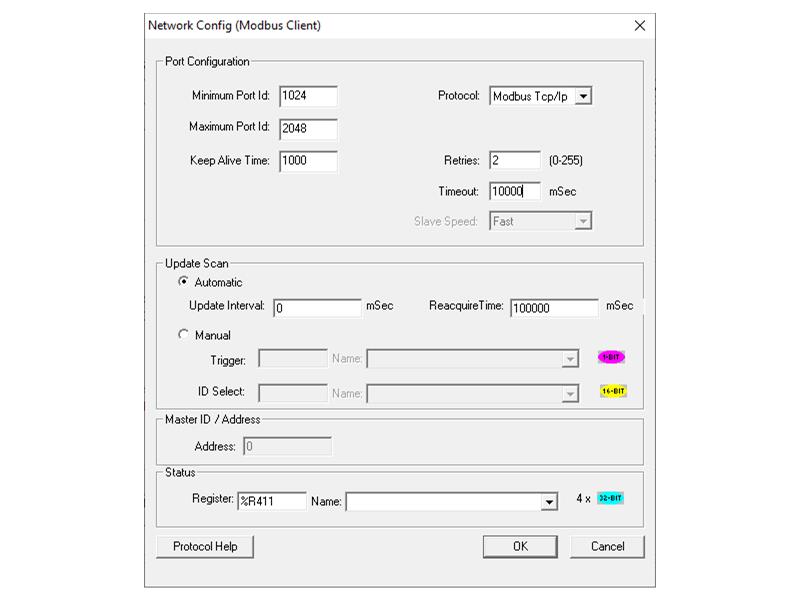Click the Timeout input field
This screenshot has width=800, height=600.
click(x=515, y=191)
